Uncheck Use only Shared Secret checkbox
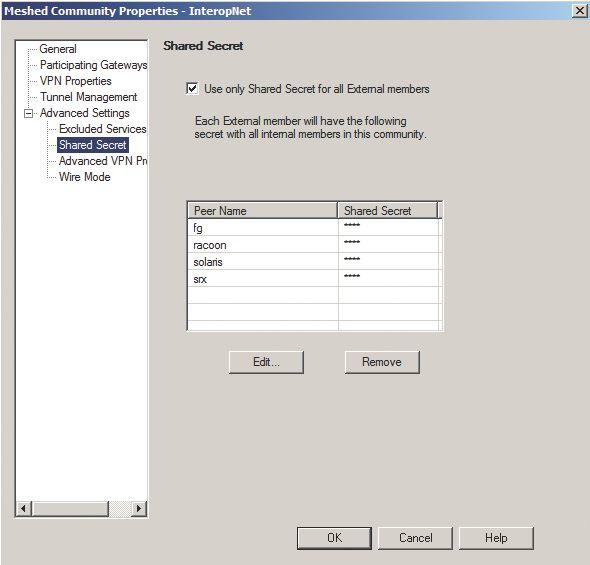The image size is (590, 565). click(x=192, y=89)
